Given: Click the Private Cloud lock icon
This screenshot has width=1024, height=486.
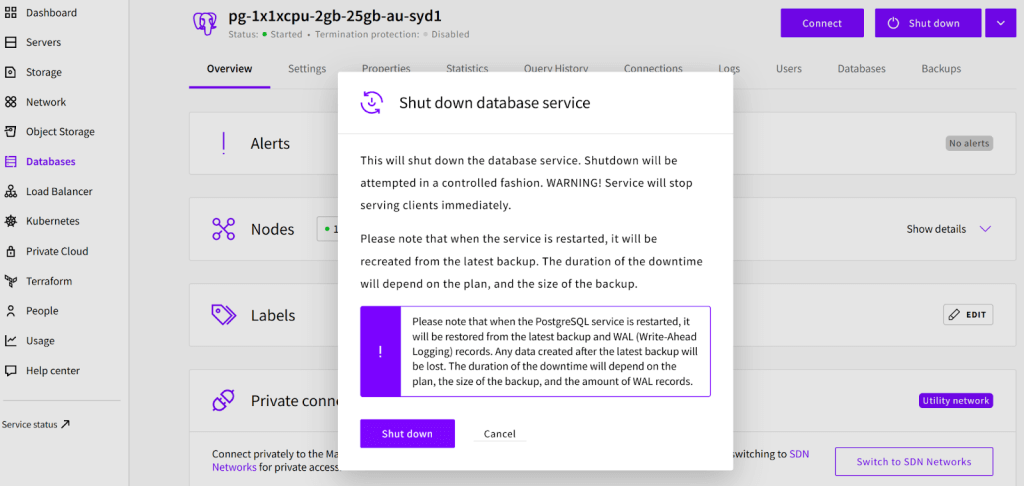Looking at the screenshot, I should coord(10,251).
